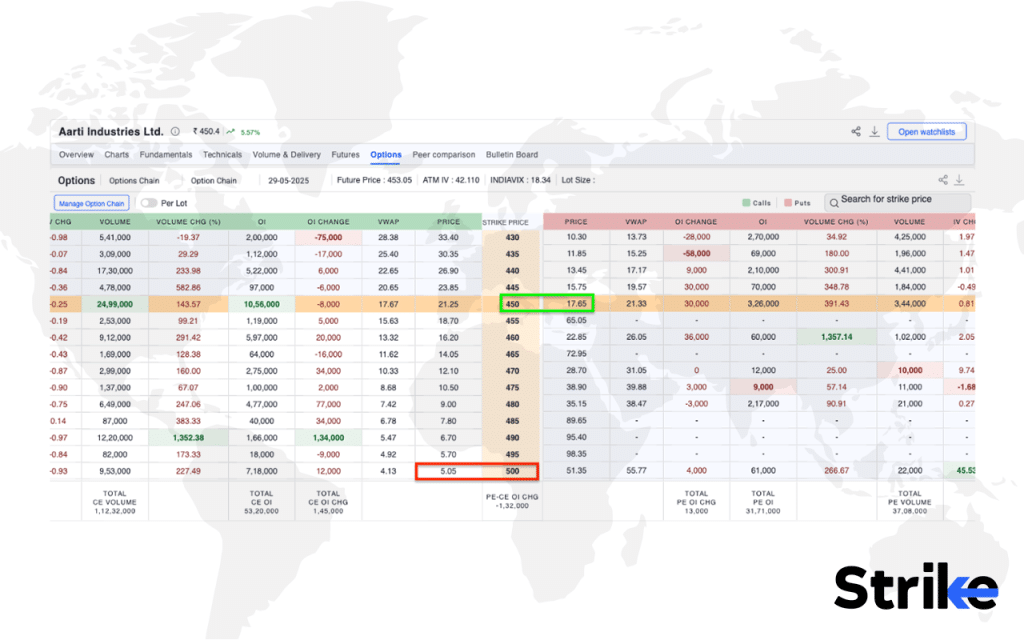This screenshot has height=640, width=1024.
Task: Click the call volume value 24,99,000
Action: pyautogui.click(x=115, y=304)
